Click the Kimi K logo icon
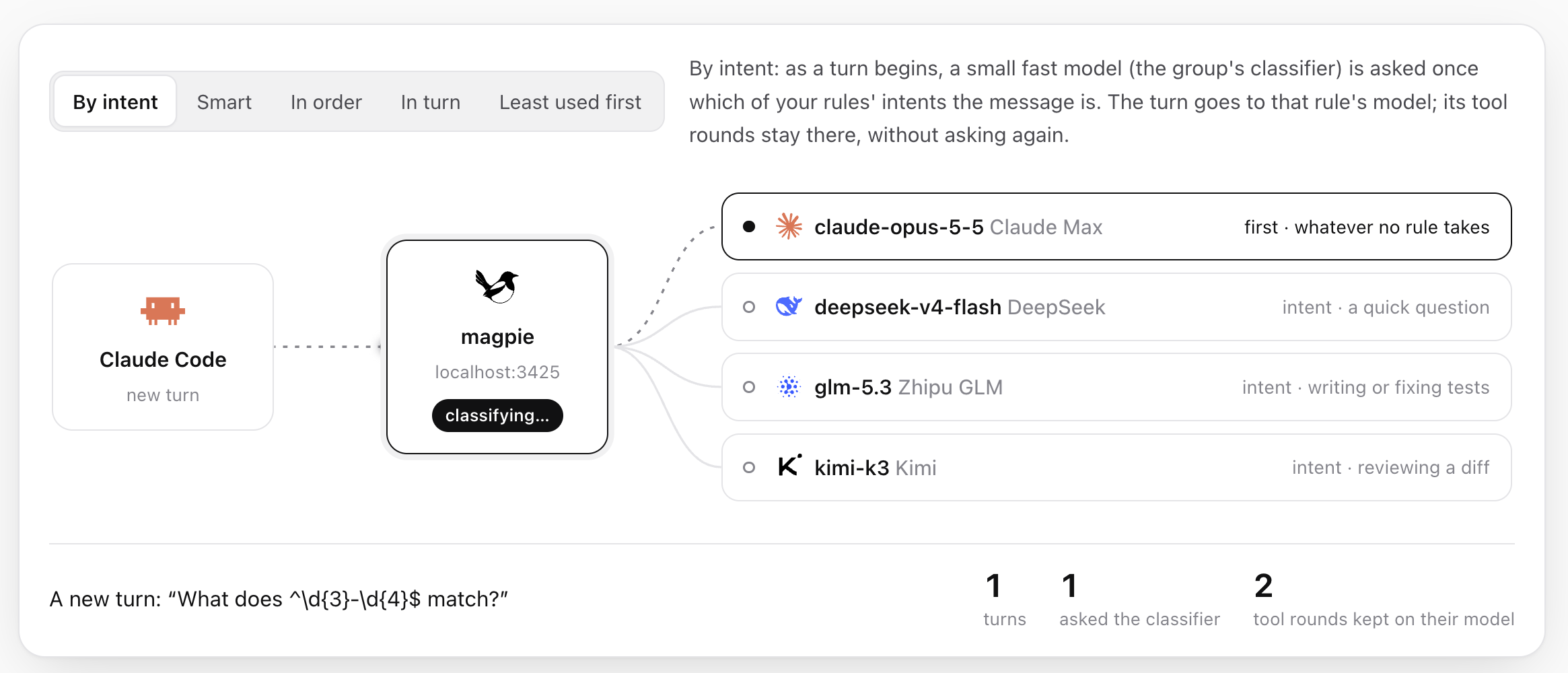Screen dimensions: 1568x673 point(789,466)
